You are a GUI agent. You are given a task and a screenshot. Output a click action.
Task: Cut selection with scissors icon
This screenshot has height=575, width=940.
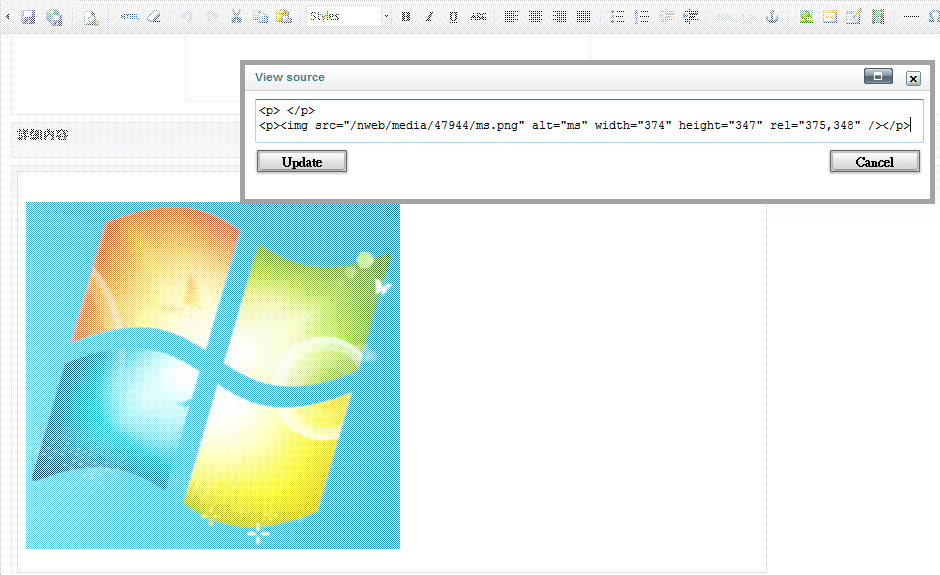point(236,17)
